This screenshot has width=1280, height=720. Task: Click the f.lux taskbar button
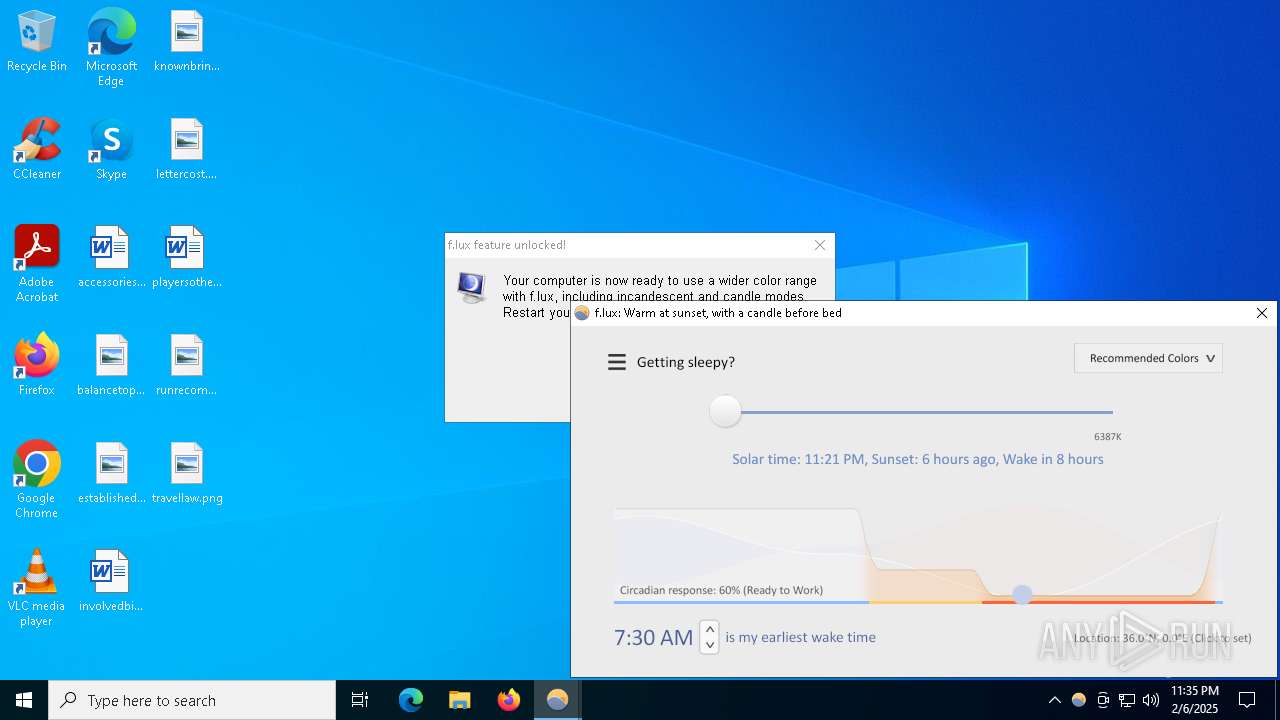(558, 700)
